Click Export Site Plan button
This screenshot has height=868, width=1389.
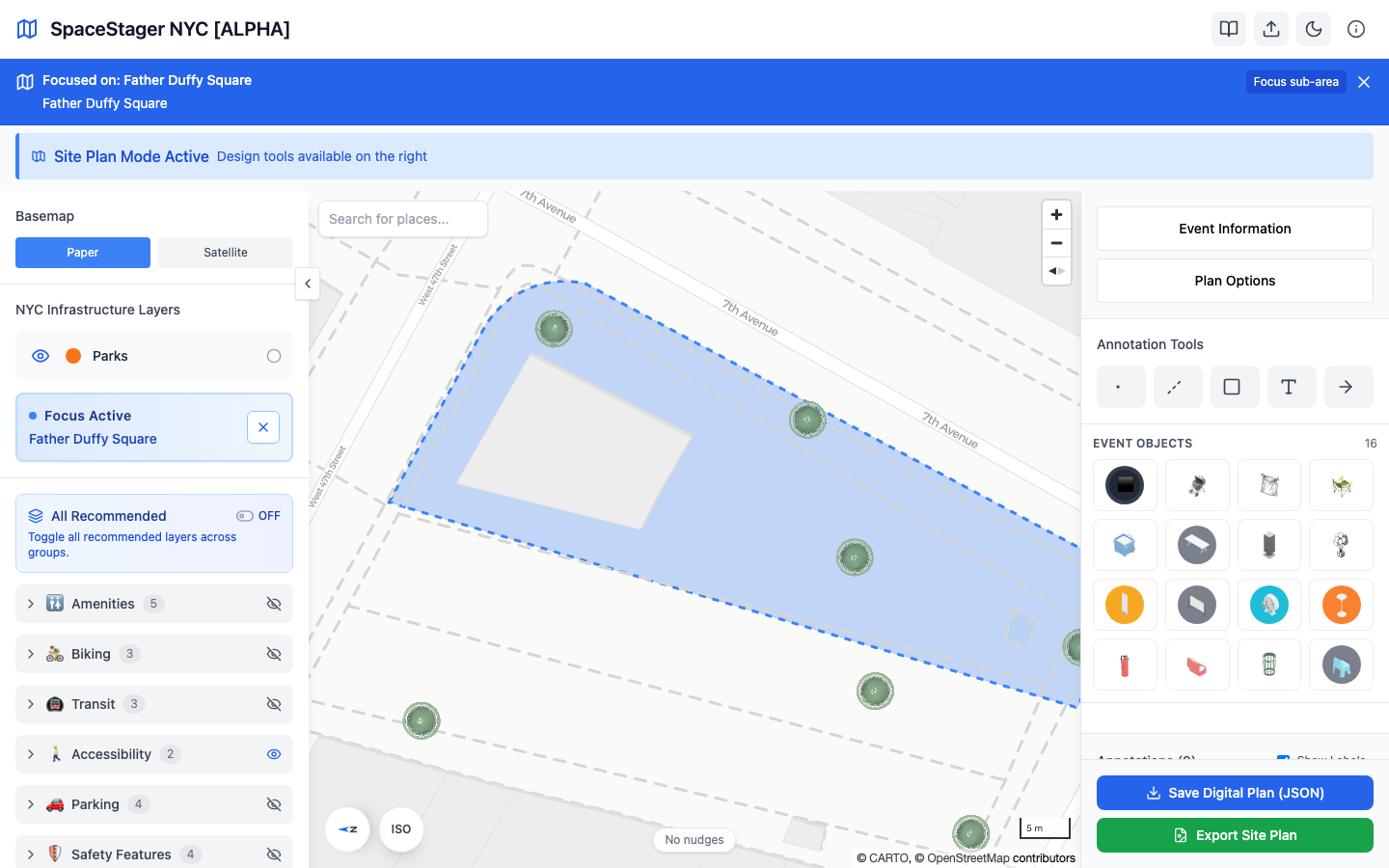click(1235, 835)
